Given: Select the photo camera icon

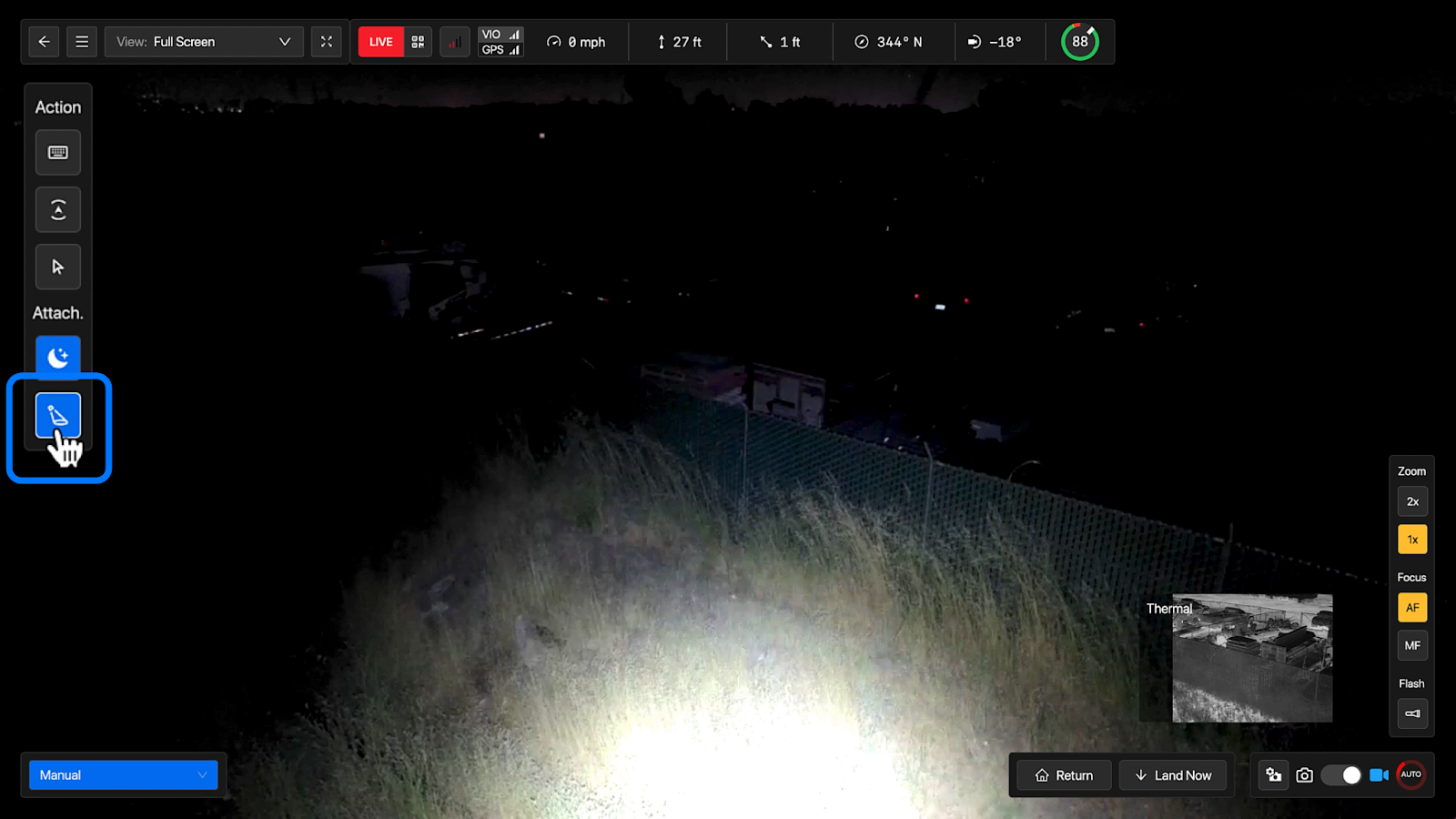Looking at the screenshot, I should [1305, 775].
